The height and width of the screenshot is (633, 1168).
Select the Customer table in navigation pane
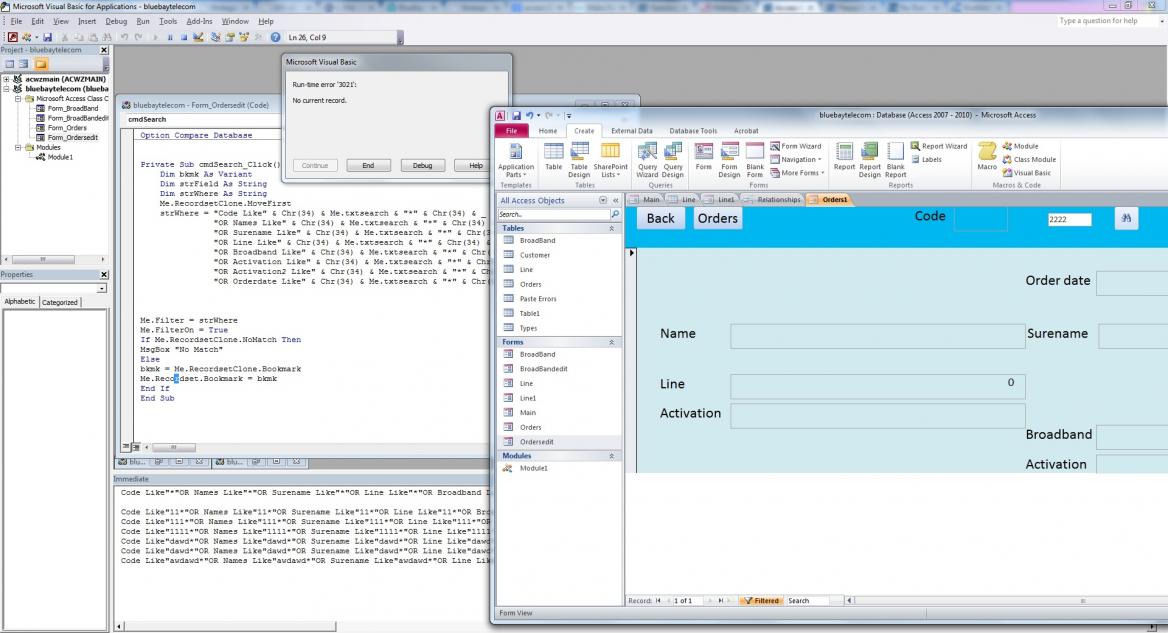click(x=534, y=255)
